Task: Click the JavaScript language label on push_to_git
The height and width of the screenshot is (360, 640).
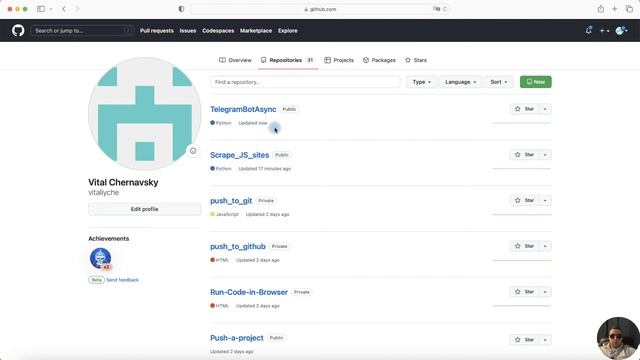Action: pyautogui.click(x=224, y=214)
